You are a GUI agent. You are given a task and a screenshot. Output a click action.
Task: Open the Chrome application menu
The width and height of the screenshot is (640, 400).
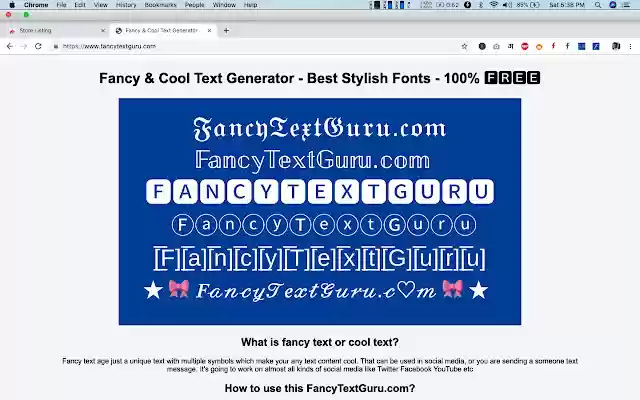point(36,5)
